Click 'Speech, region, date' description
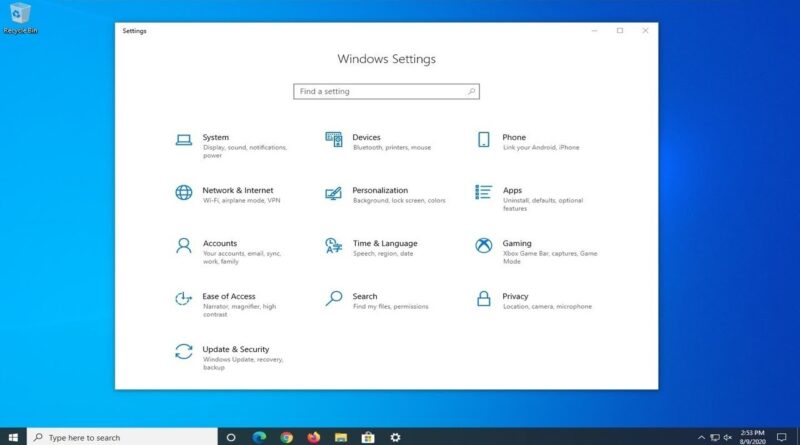 [383, 254]
